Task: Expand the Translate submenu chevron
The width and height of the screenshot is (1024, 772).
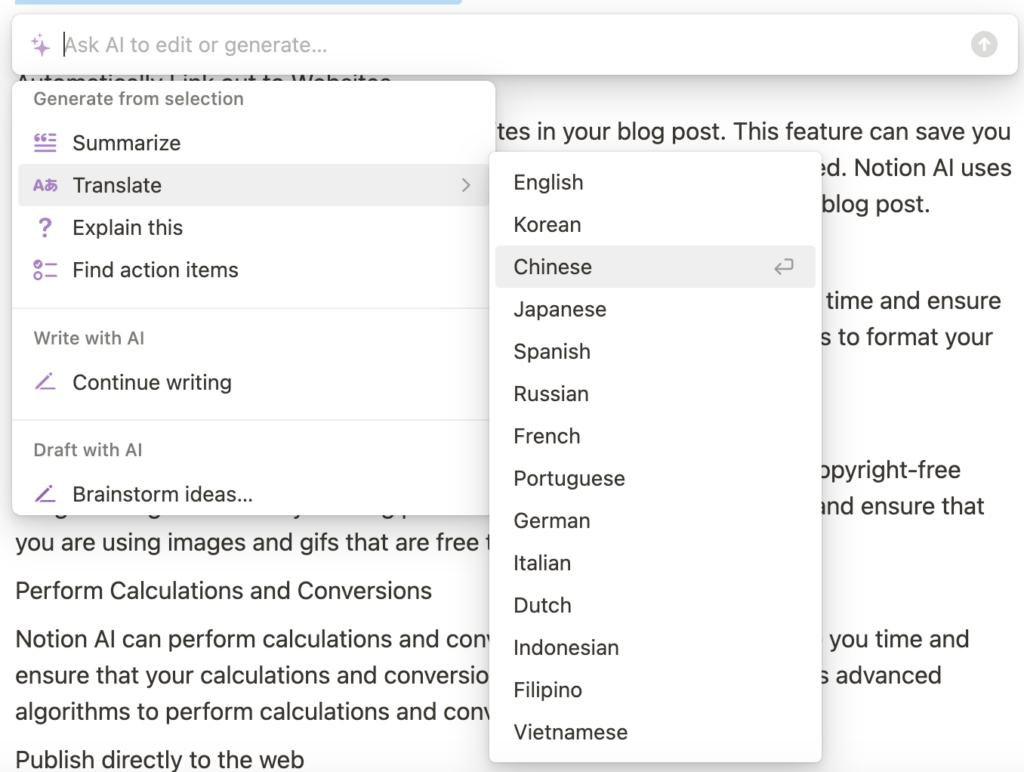Action: coord(465,185)
